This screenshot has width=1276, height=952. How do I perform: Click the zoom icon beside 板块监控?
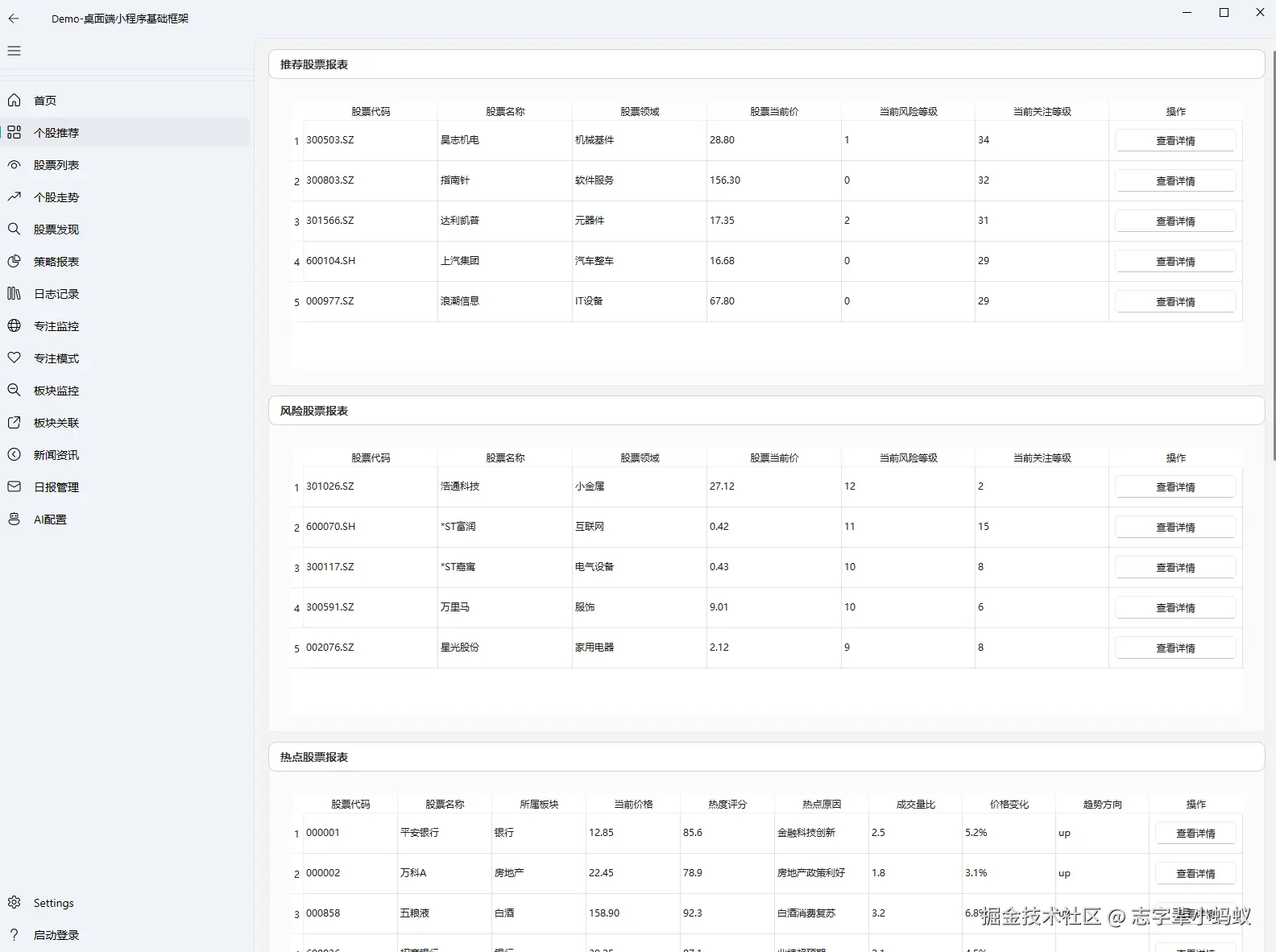tap(14, 390)
